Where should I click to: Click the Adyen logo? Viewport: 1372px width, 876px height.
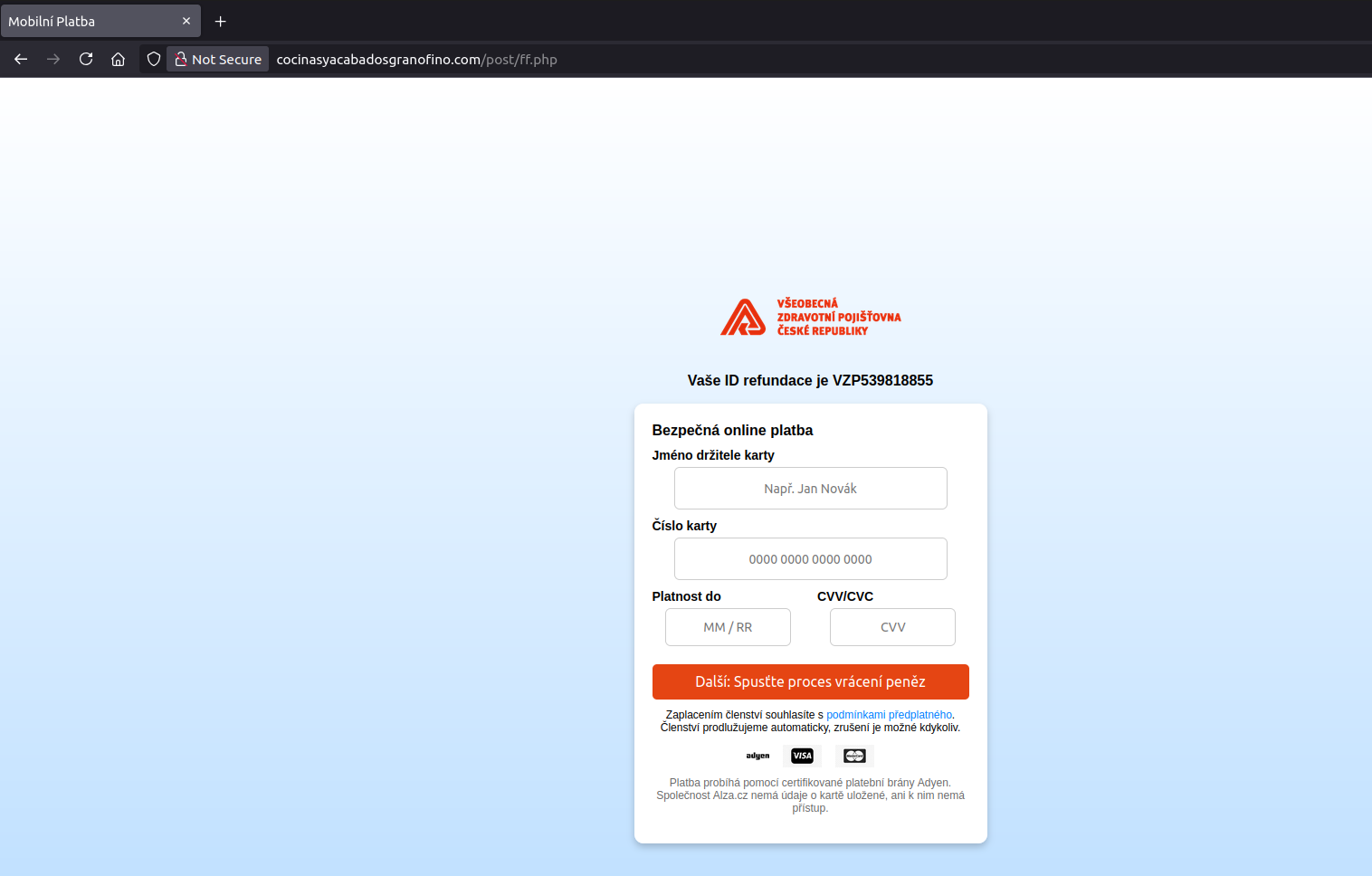[x=757, y=756]
